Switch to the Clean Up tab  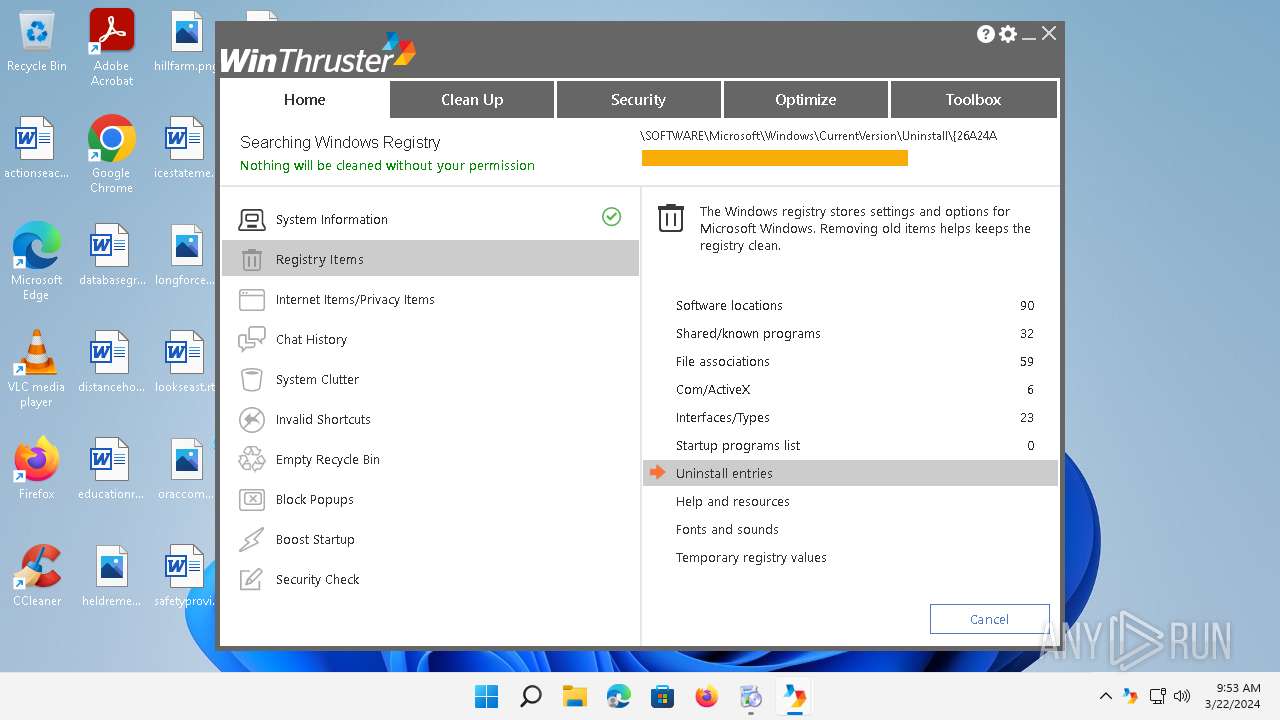(472, 100)
